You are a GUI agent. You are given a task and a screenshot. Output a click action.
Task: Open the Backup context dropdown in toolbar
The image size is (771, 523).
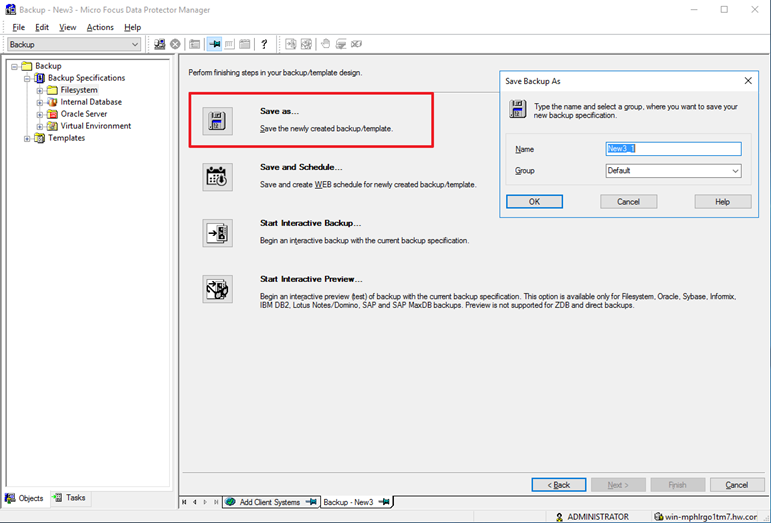pos(135,44)
